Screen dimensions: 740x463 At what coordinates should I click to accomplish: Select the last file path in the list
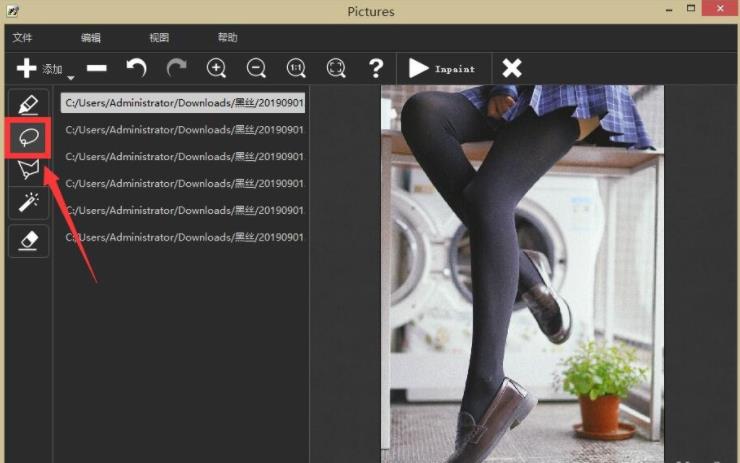click(184, 237)
